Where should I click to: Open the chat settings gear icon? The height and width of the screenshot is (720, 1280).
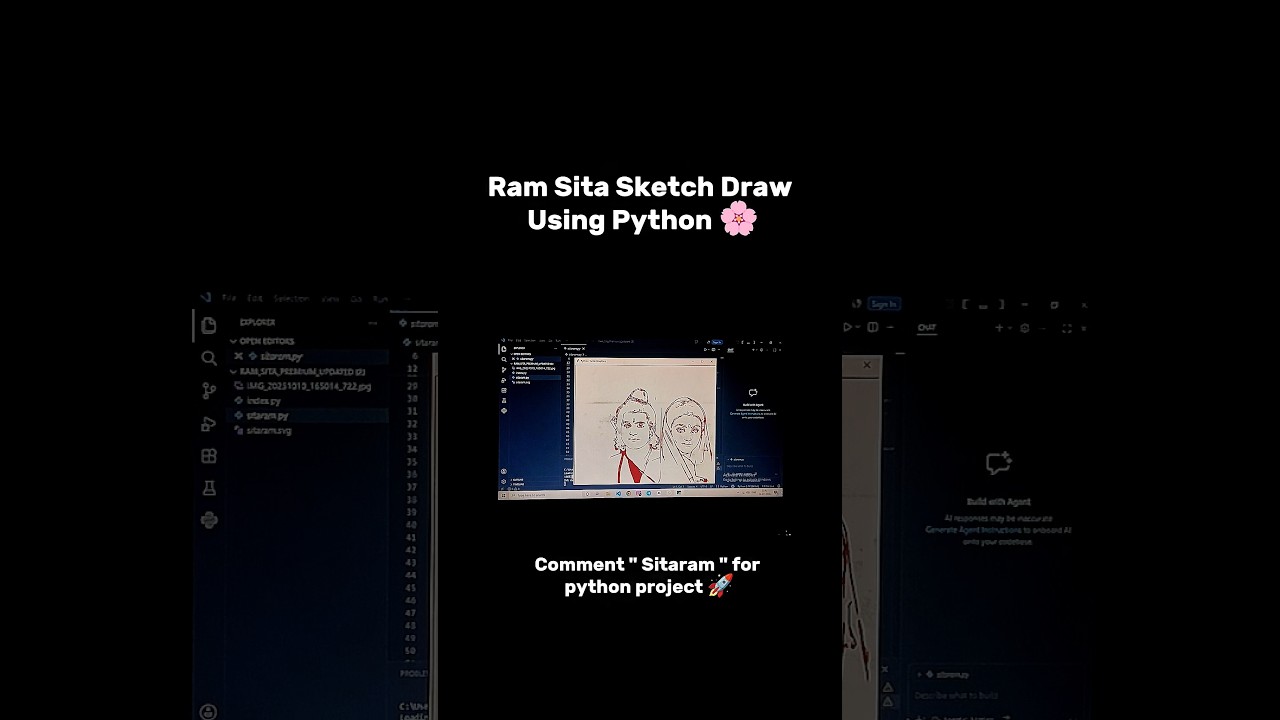(1025, 328)
